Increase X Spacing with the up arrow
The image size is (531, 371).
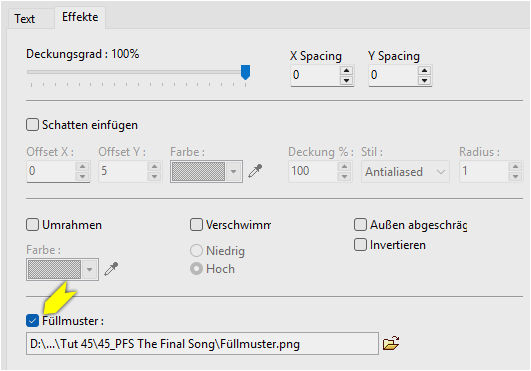point(346,70)
